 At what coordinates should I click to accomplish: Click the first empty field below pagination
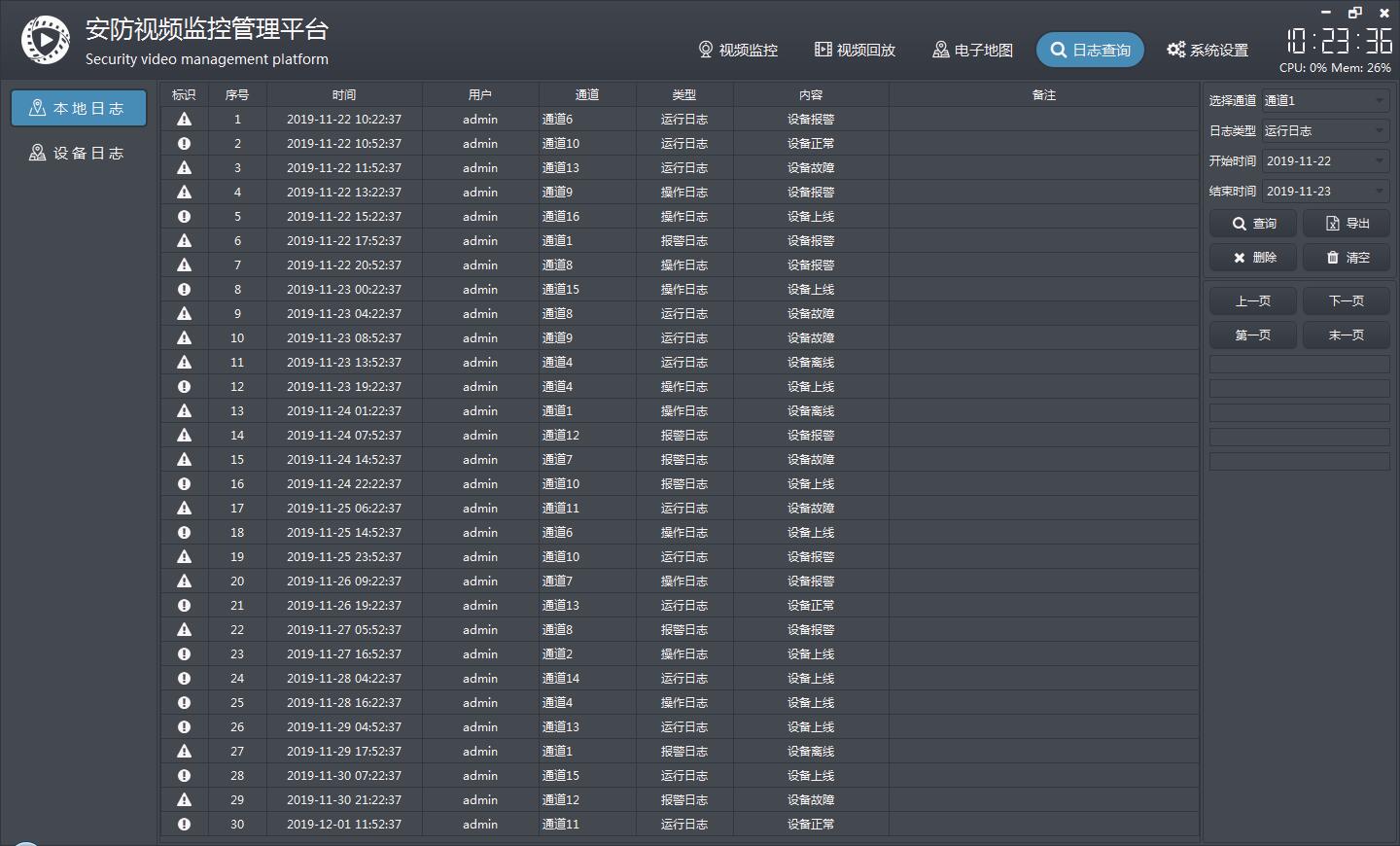[x=1300, y=364]
